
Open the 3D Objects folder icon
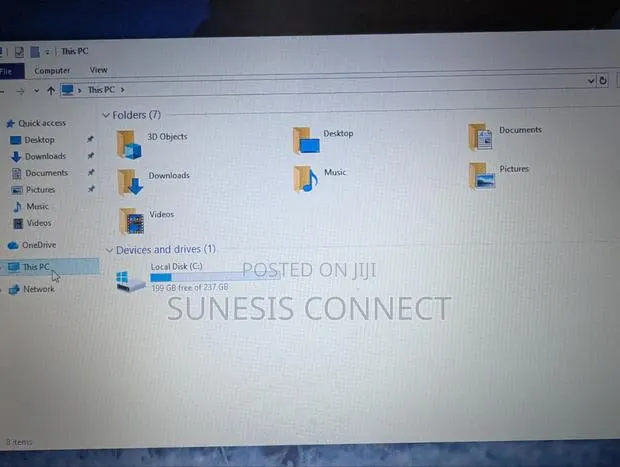129,145
